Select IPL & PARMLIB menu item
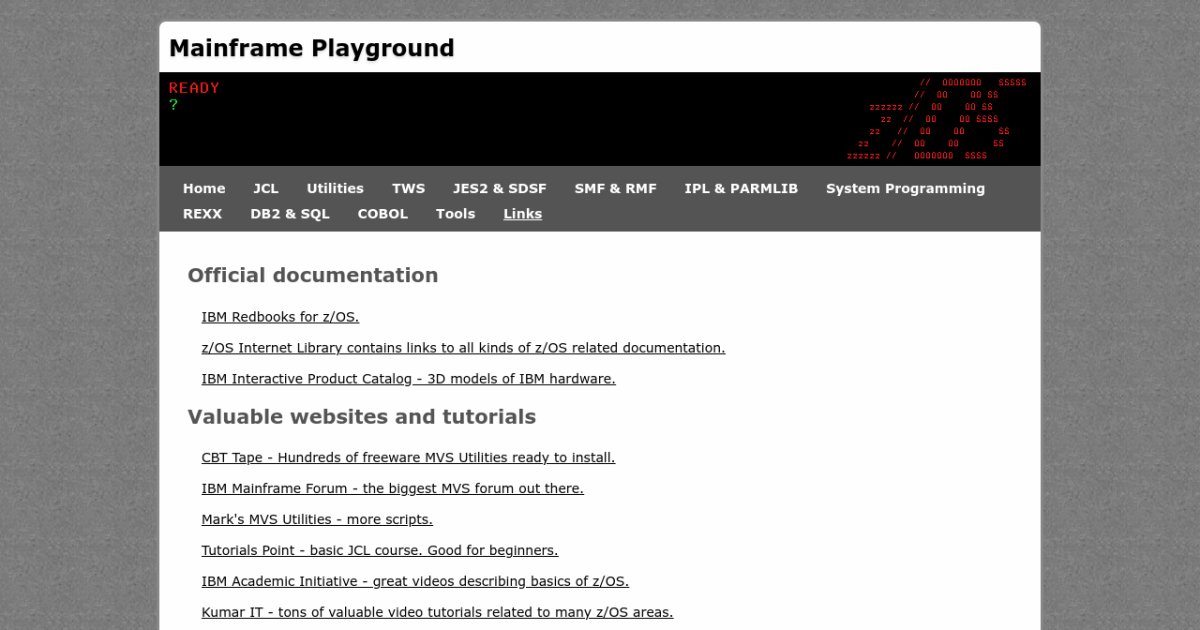The height and width of the screenshot is (630, 1200). 741,188
